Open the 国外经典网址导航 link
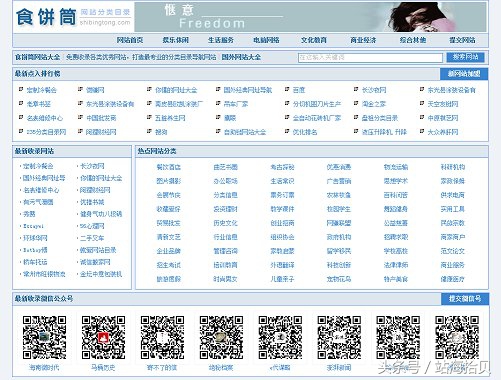 click(248, 90)
